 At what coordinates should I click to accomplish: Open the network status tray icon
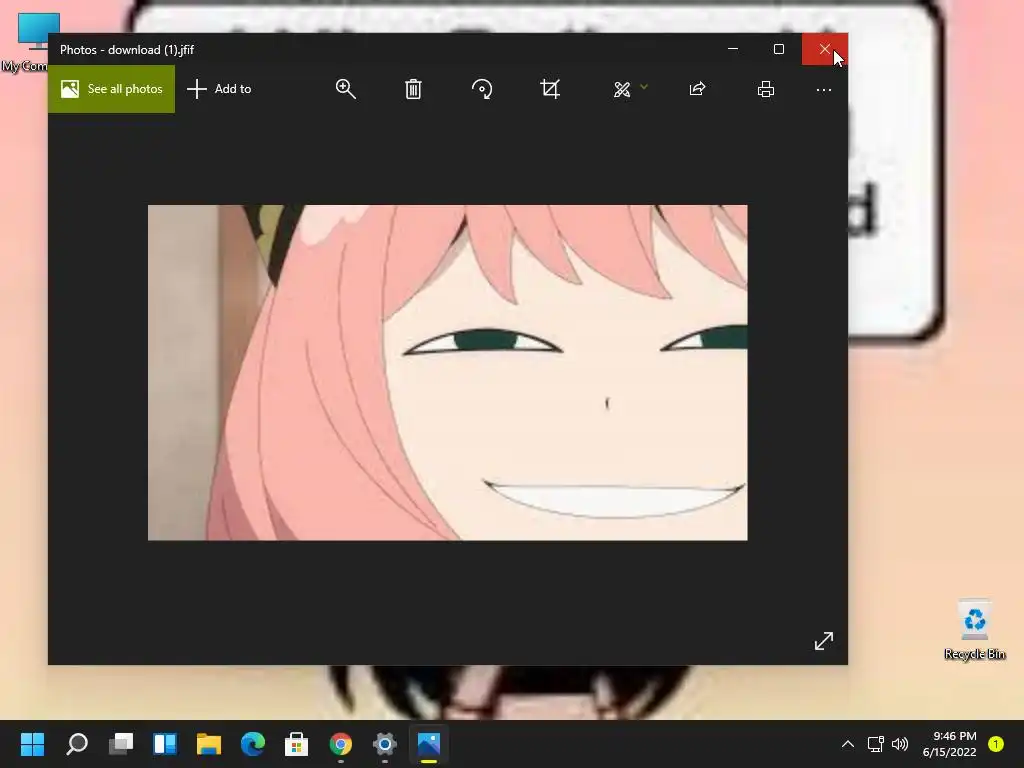875,744
